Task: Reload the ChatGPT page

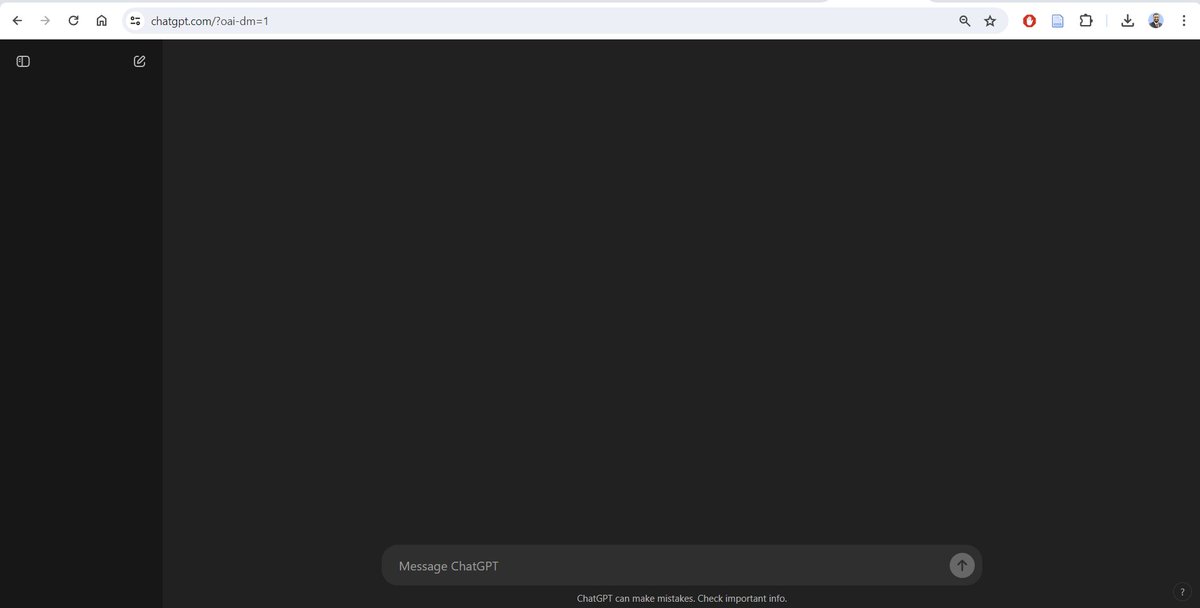Action: [73, 20]
